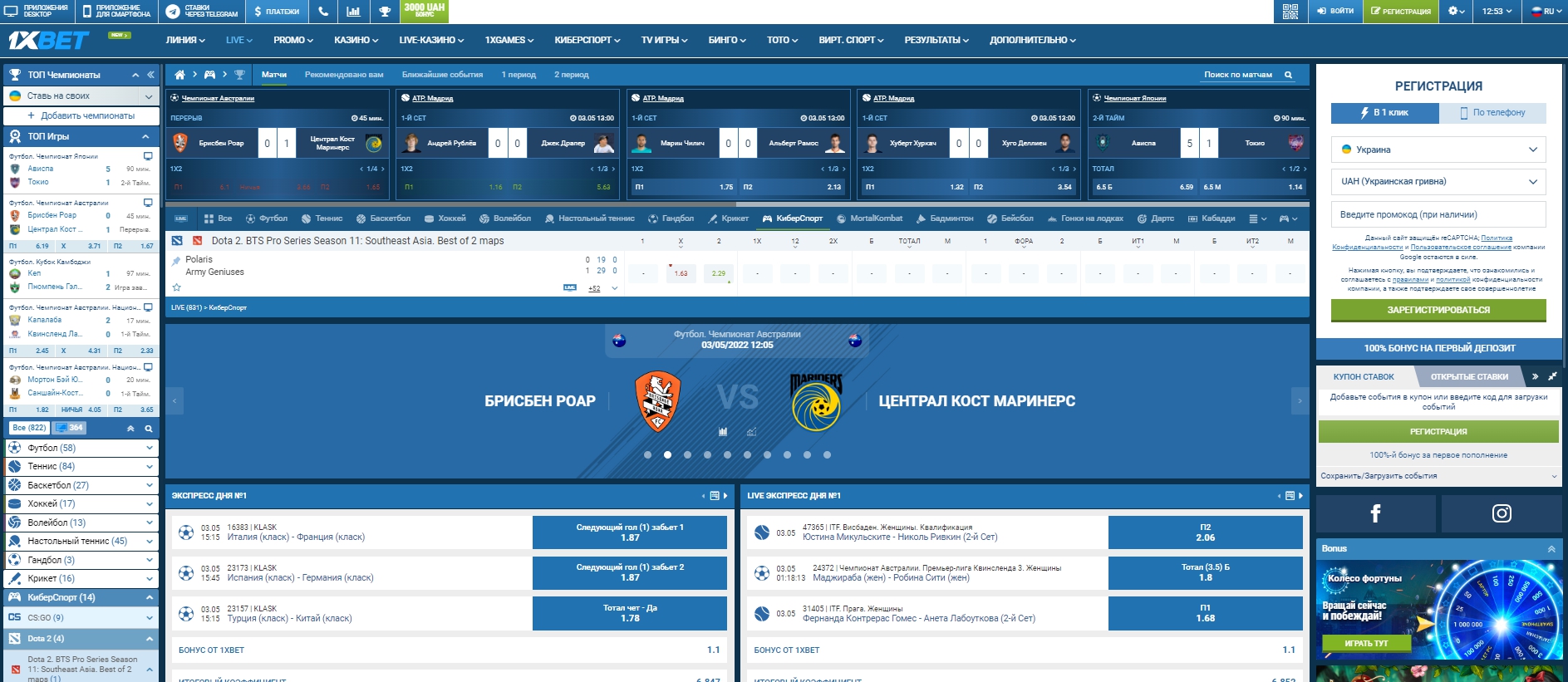Open the settings gear in top bar

point(1457,12)
